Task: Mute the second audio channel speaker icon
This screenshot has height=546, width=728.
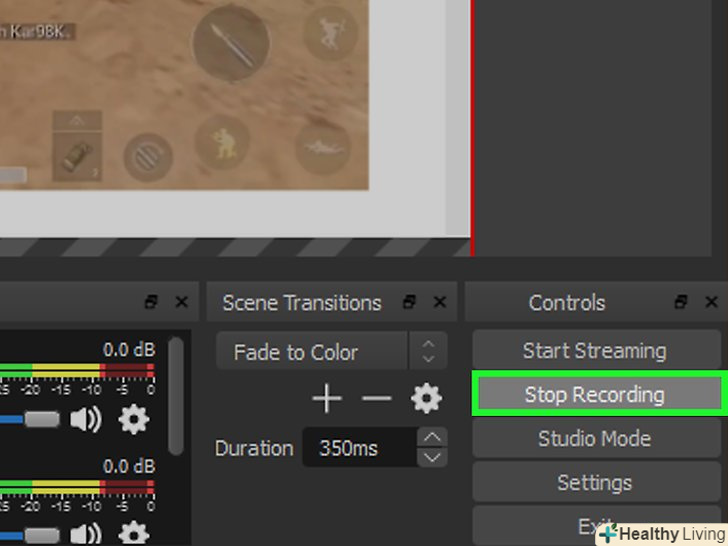Action: (x=85, y=534)
